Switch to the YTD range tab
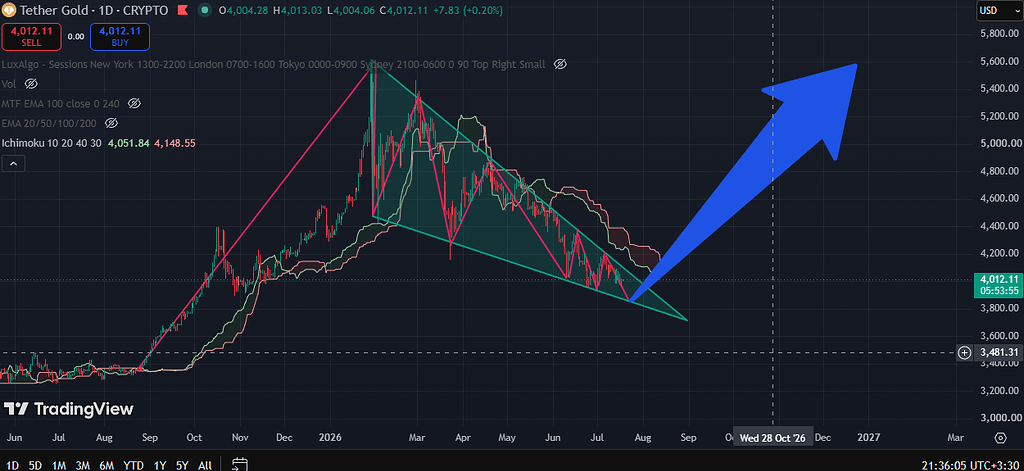1024x471 pixels. click(134, 465)
